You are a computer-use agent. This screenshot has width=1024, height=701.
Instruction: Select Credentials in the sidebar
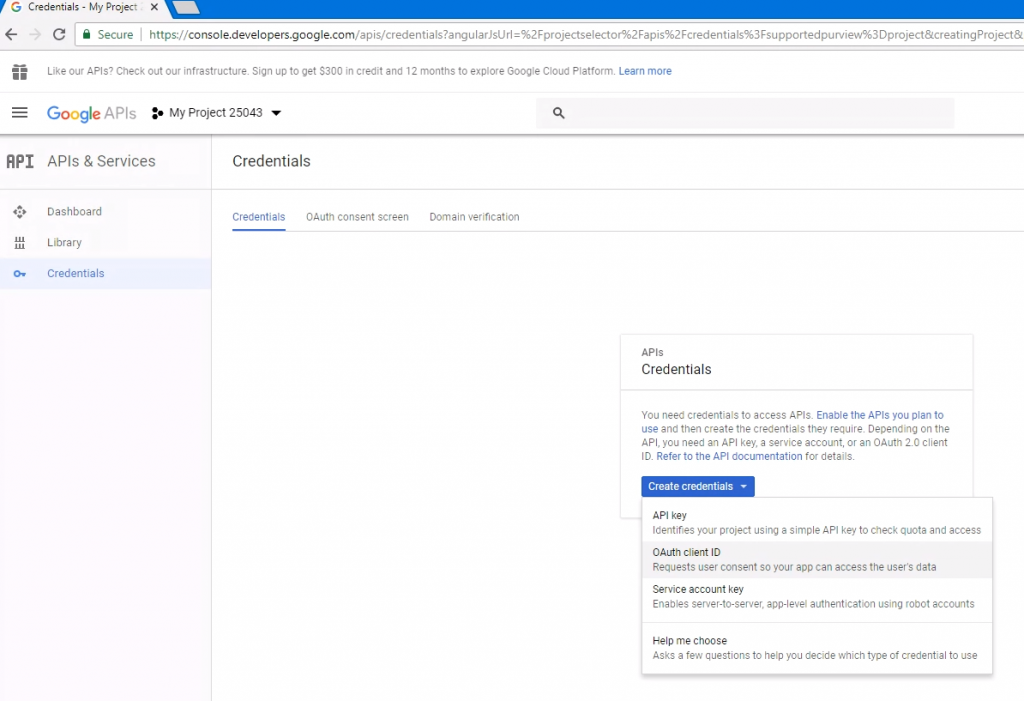coord(105,273)
